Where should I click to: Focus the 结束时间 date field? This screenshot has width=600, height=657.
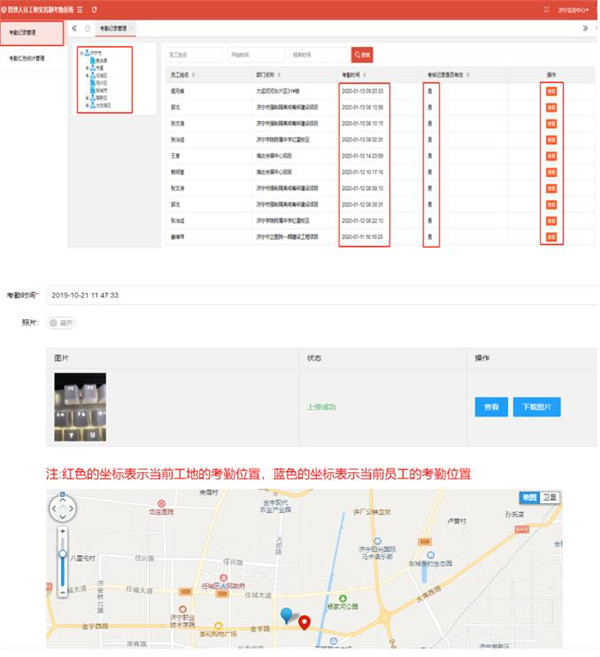click(x=318, y=55)
